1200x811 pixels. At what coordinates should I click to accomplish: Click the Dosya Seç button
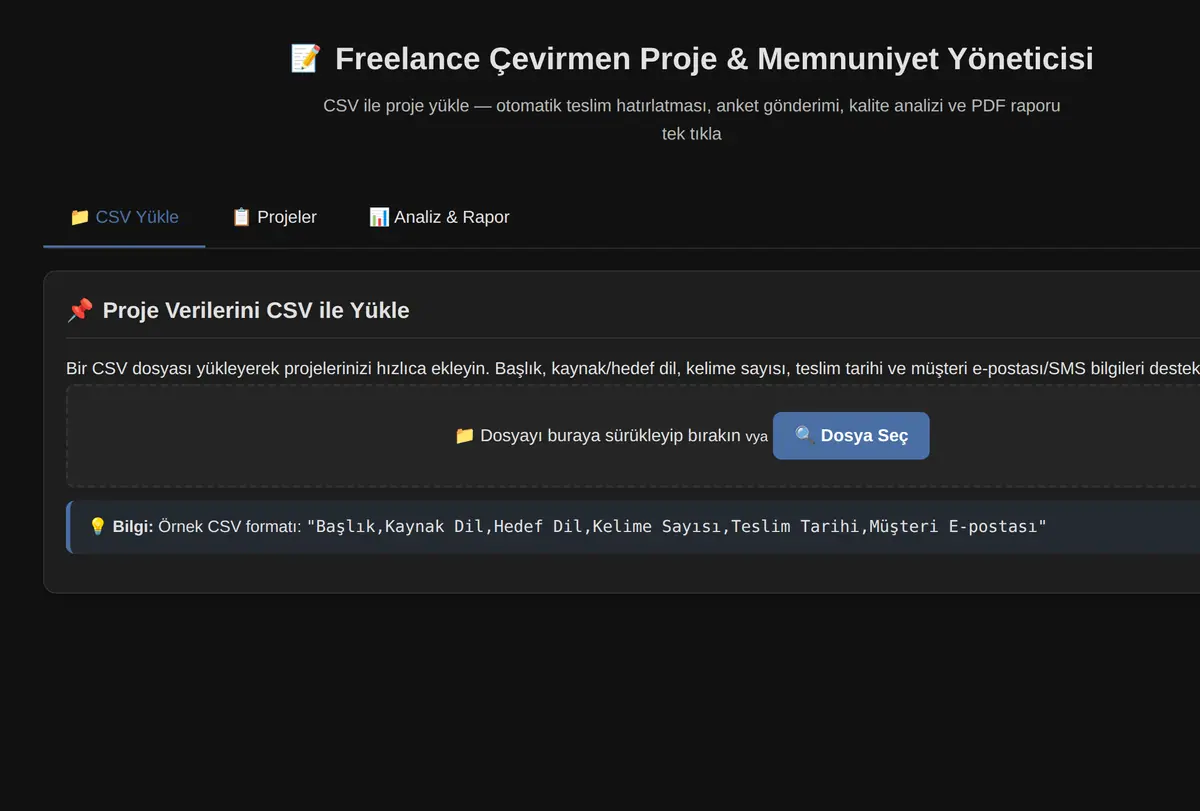point(851,436)
